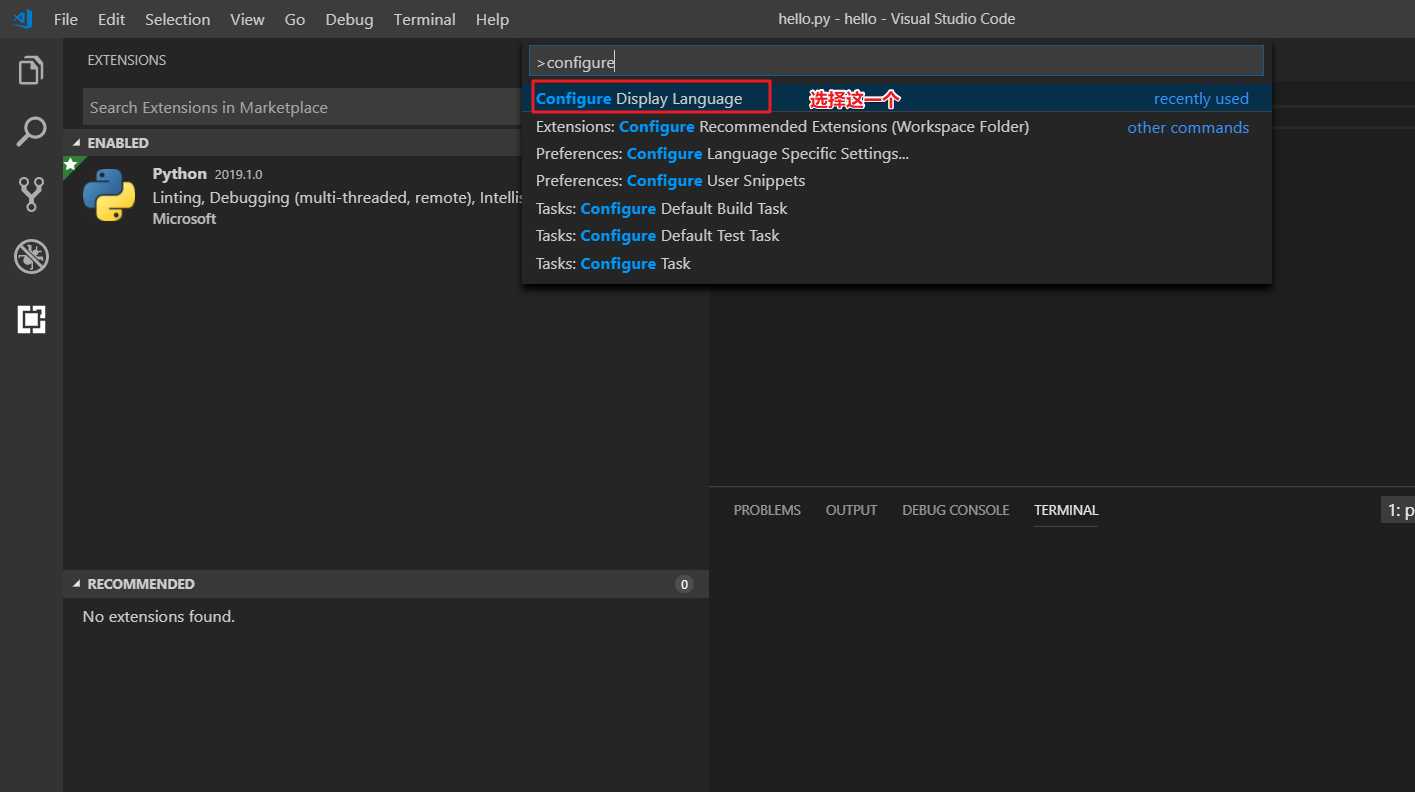The width and height of the screenshot is (1415, 792).
Task: Click the 'recently used' label
Action: pyautogui.click(x=1201, y=99)
